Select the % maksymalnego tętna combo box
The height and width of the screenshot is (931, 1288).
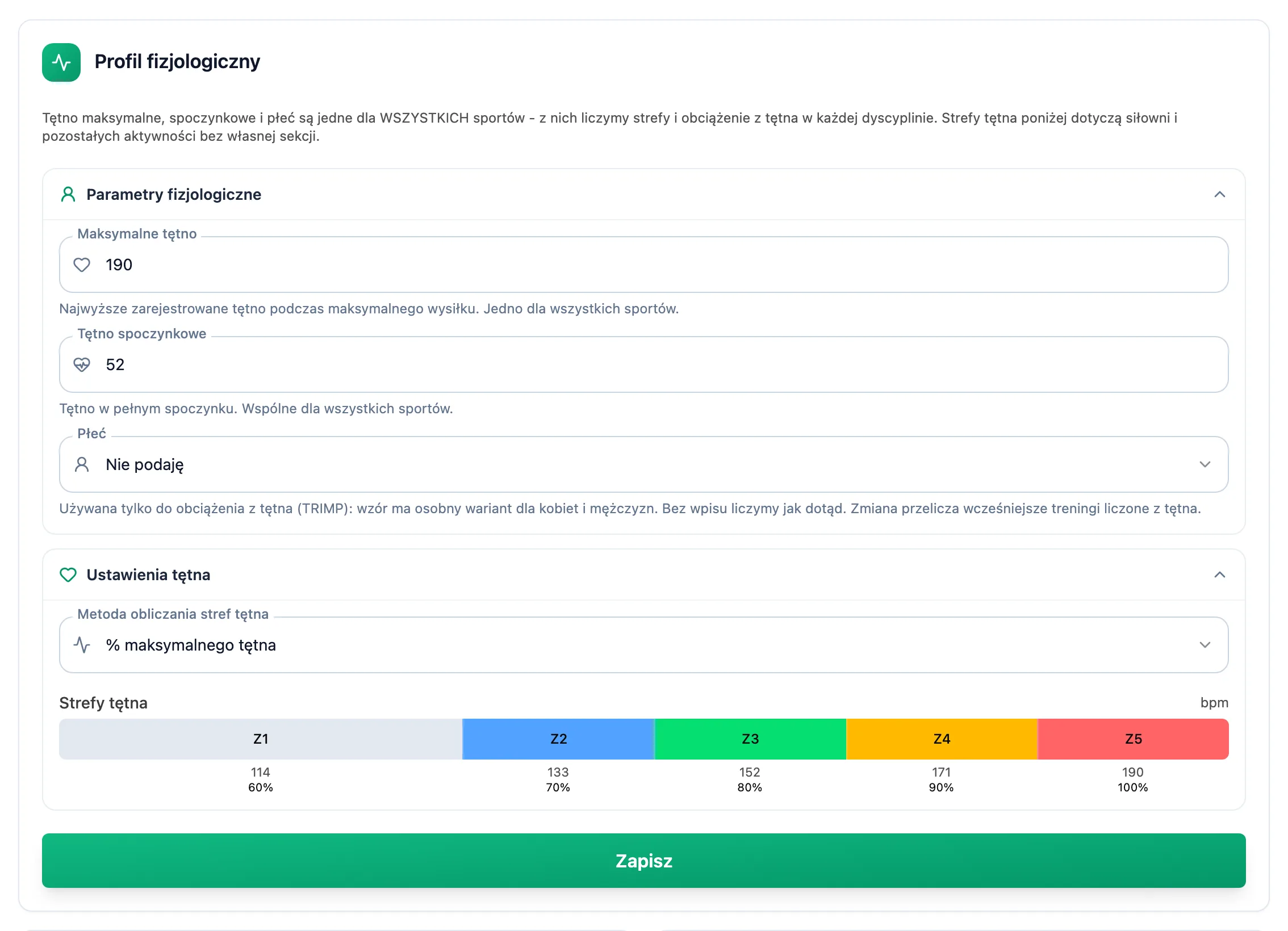click(644, 645)
